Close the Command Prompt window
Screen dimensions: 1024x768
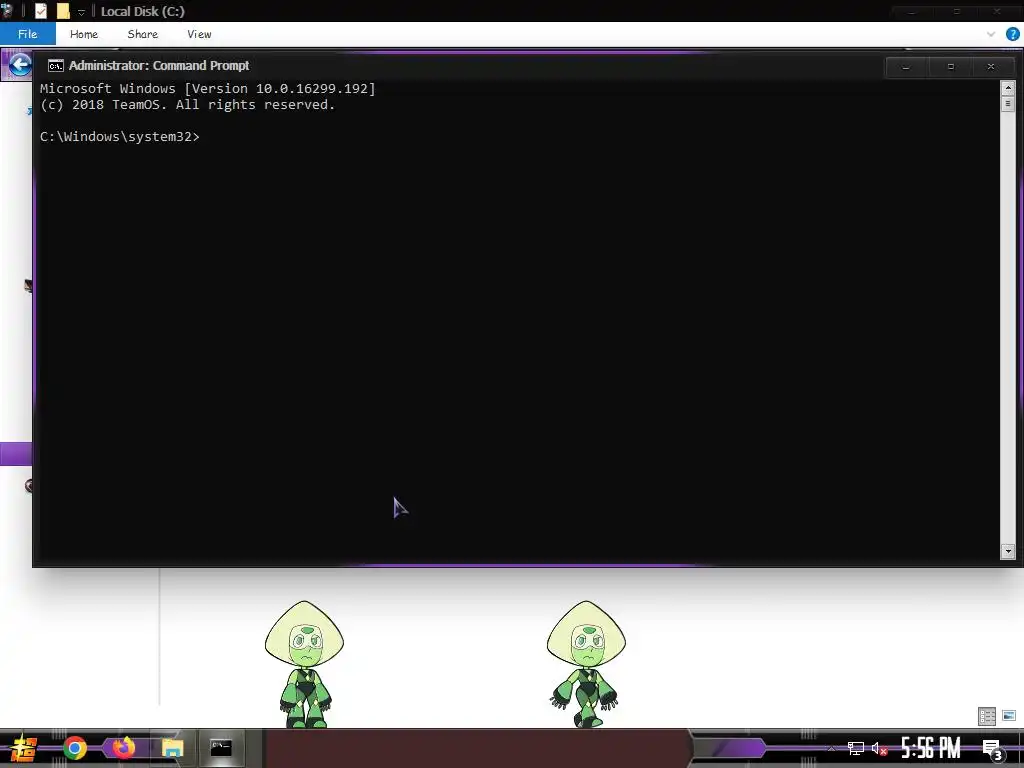(x=991, y=67)
